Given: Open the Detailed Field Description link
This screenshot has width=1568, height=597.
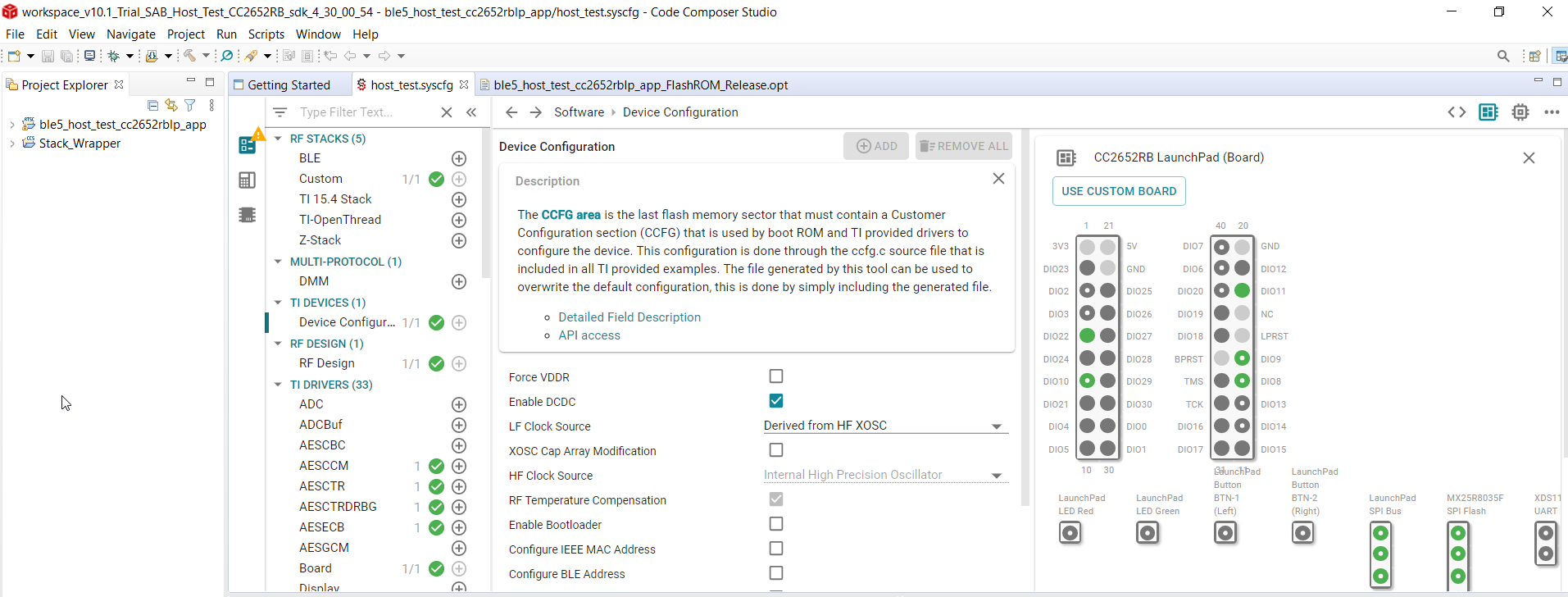Looking at the screenshot, I should pos(629,317).
